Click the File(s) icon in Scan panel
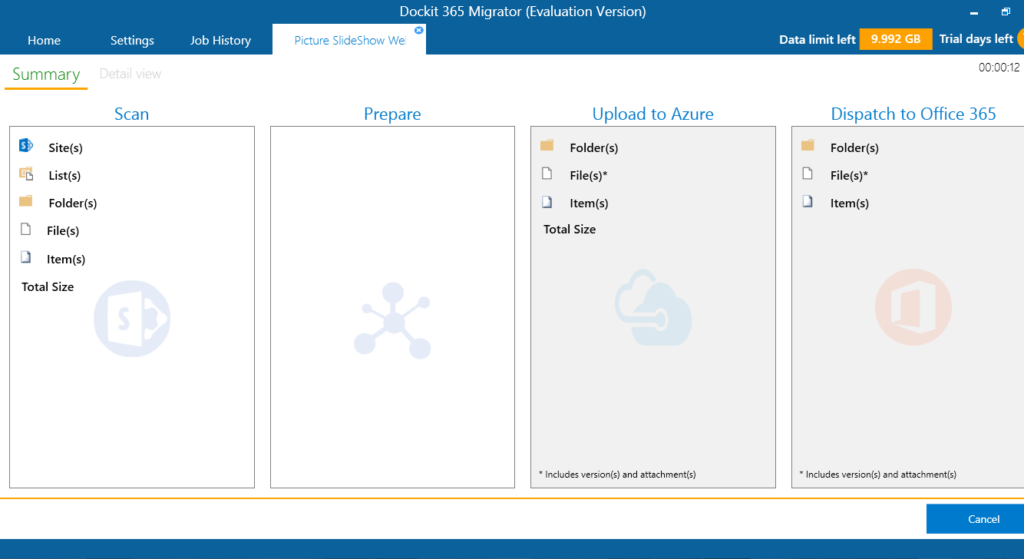The width and height of the screenshot is (1024, 559). [x=26, y=229]
